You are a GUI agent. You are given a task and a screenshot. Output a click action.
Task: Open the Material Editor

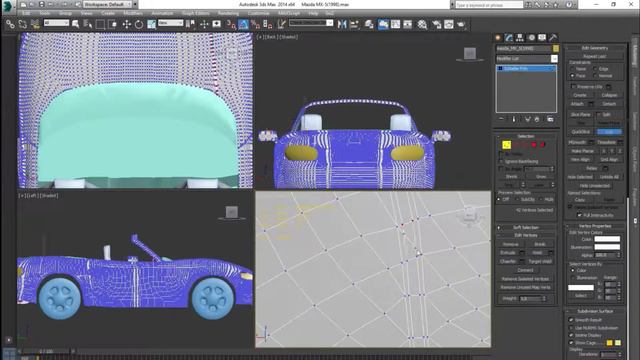(x=422, y=24)
